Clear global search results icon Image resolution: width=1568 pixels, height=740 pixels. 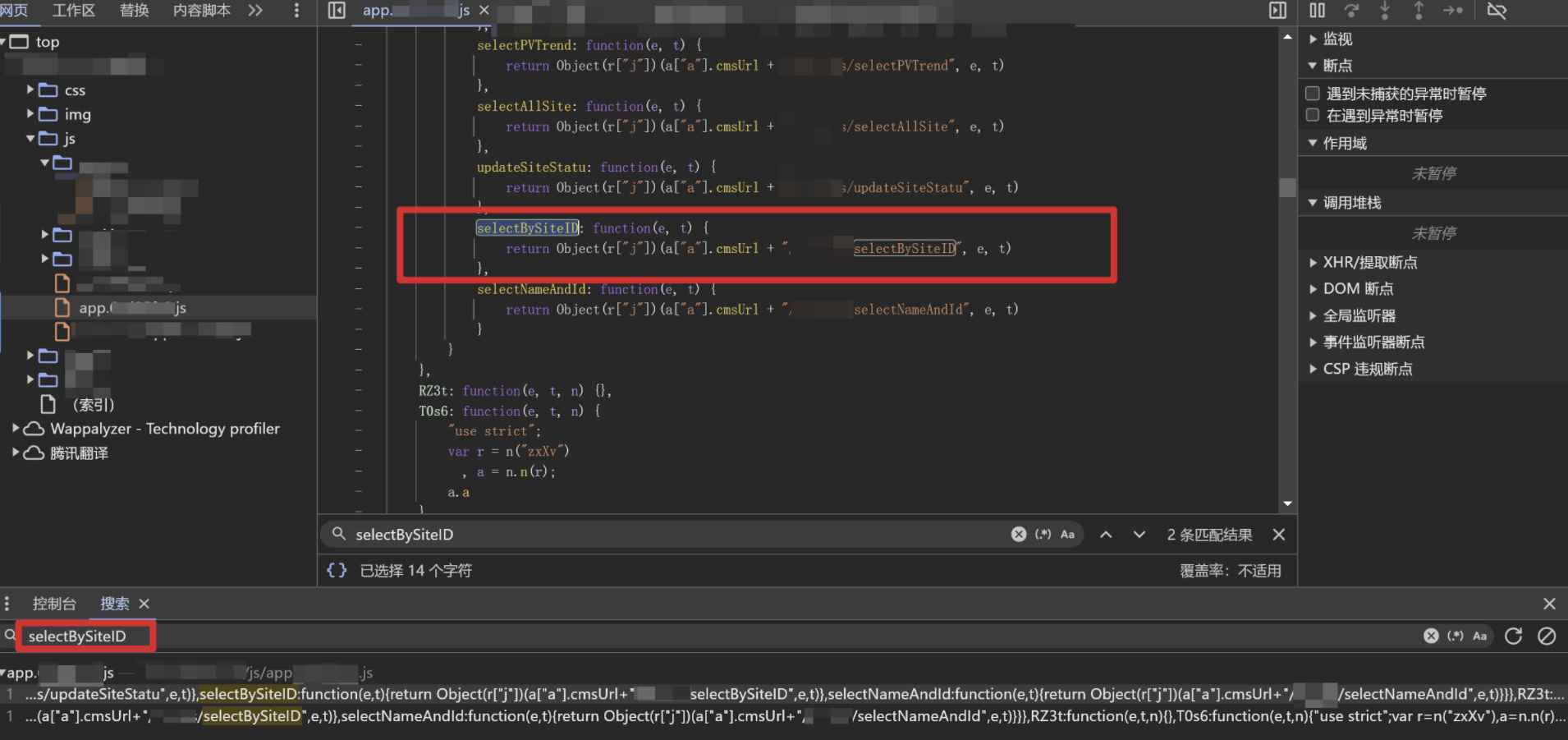click(1547, 636)
